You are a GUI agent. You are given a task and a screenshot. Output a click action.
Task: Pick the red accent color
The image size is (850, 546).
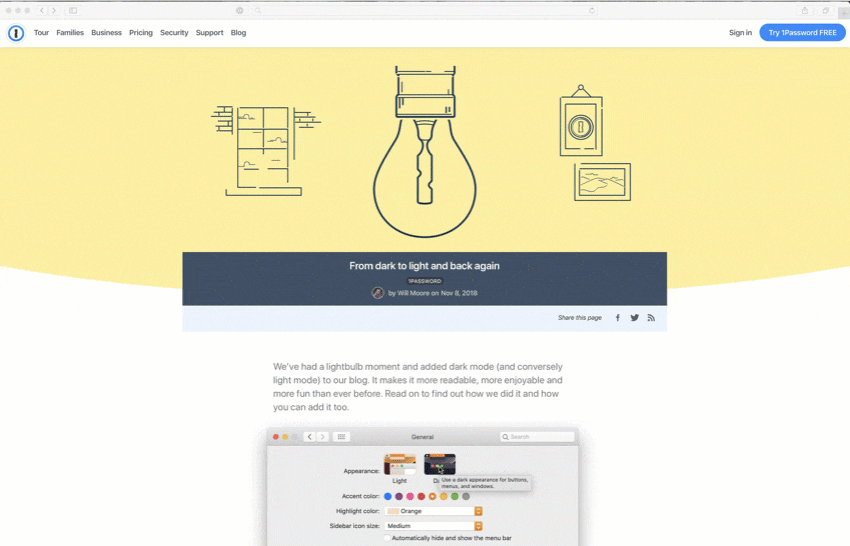(421, 496)
